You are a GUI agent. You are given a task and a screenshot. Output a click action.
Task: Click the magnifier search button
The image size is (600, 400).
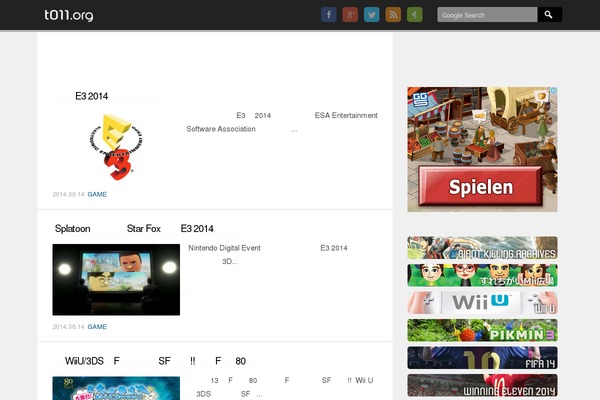[x=549, y=15]
